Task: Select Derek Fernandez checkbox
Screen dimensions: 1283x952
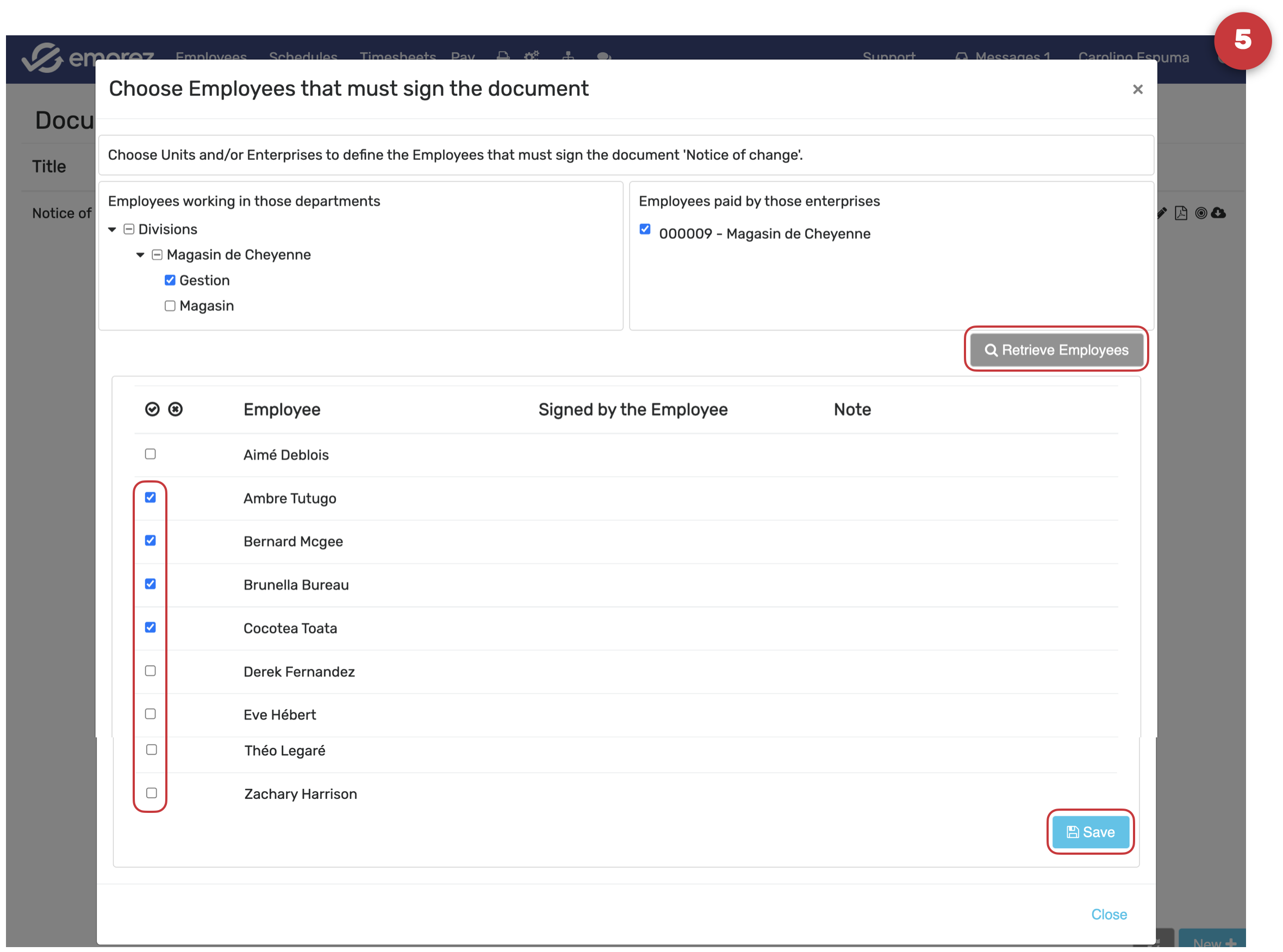Action: point(151,671)
